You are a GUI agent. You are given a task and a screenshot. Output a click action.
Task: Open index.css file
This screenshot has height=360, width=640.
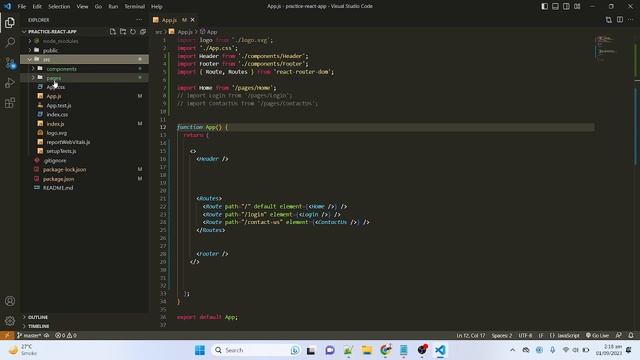[x=57, y=114]
